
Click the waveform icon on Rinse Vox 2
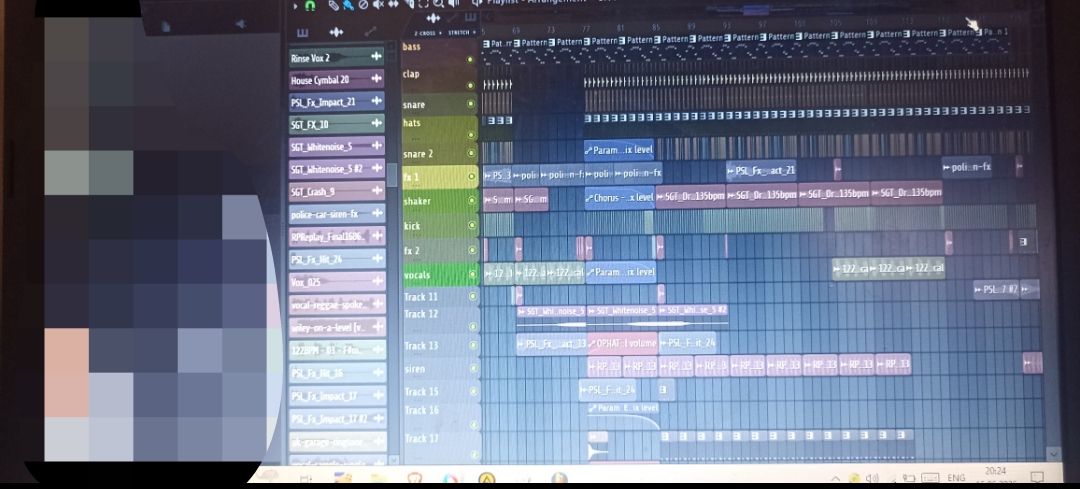[376, 56]
